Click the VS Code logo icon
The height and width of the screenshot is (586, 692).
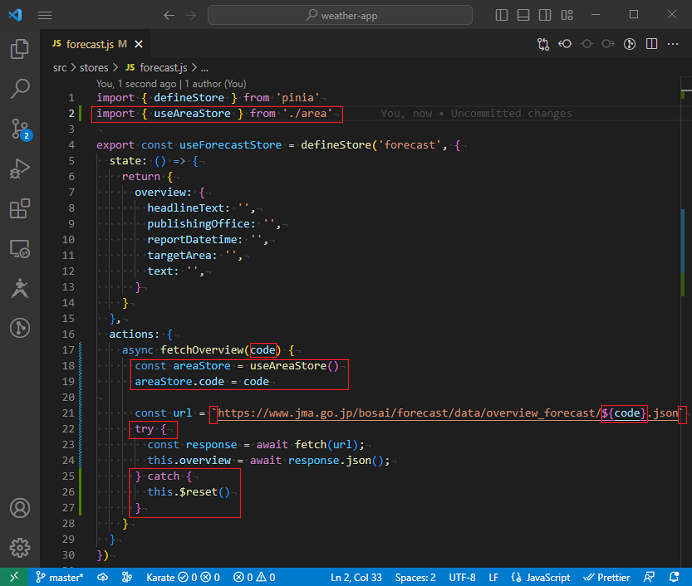click(15, 15)
